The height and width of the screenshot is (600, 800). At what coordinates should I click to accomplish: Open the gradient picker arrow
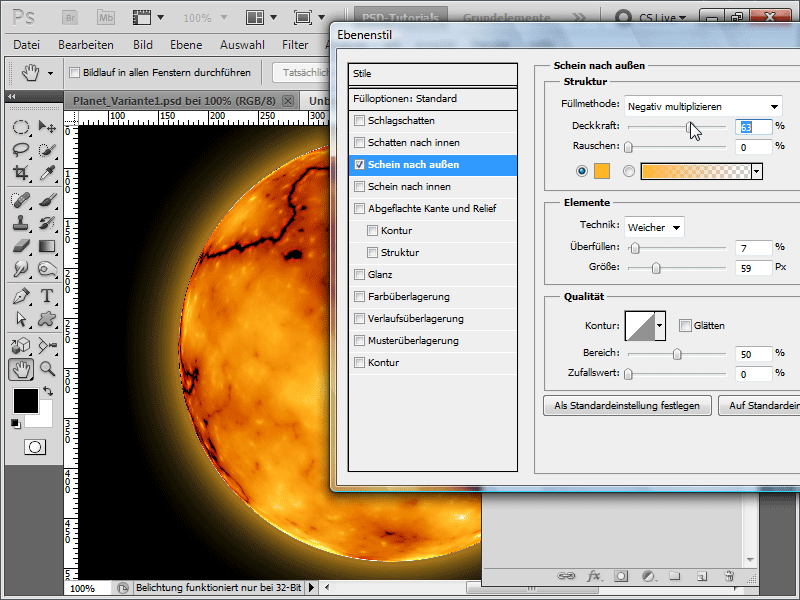pyautogui.click(x=757, y=172)
